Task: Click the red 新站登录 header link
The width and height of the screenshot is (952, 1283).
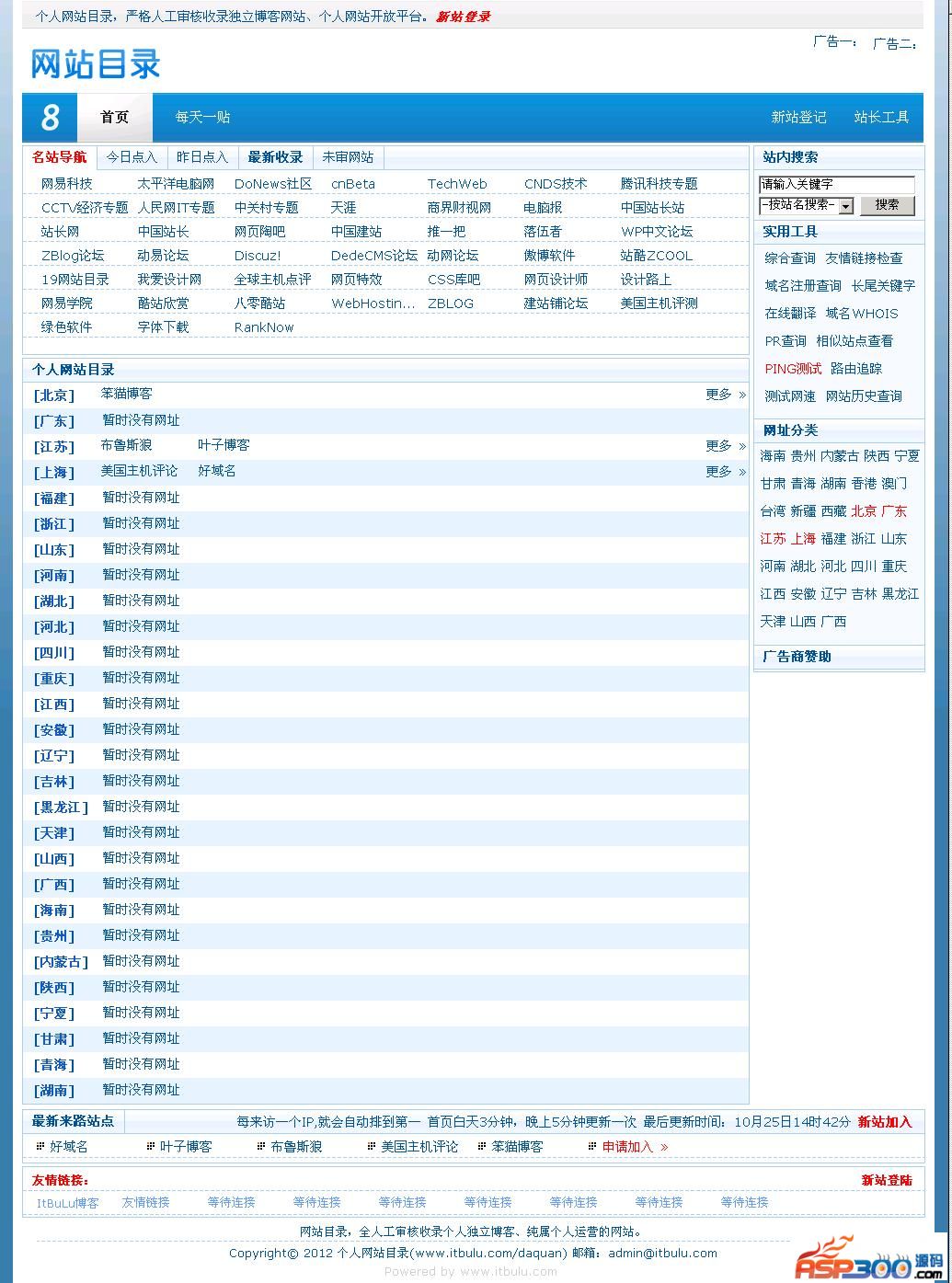Action: 463,17
